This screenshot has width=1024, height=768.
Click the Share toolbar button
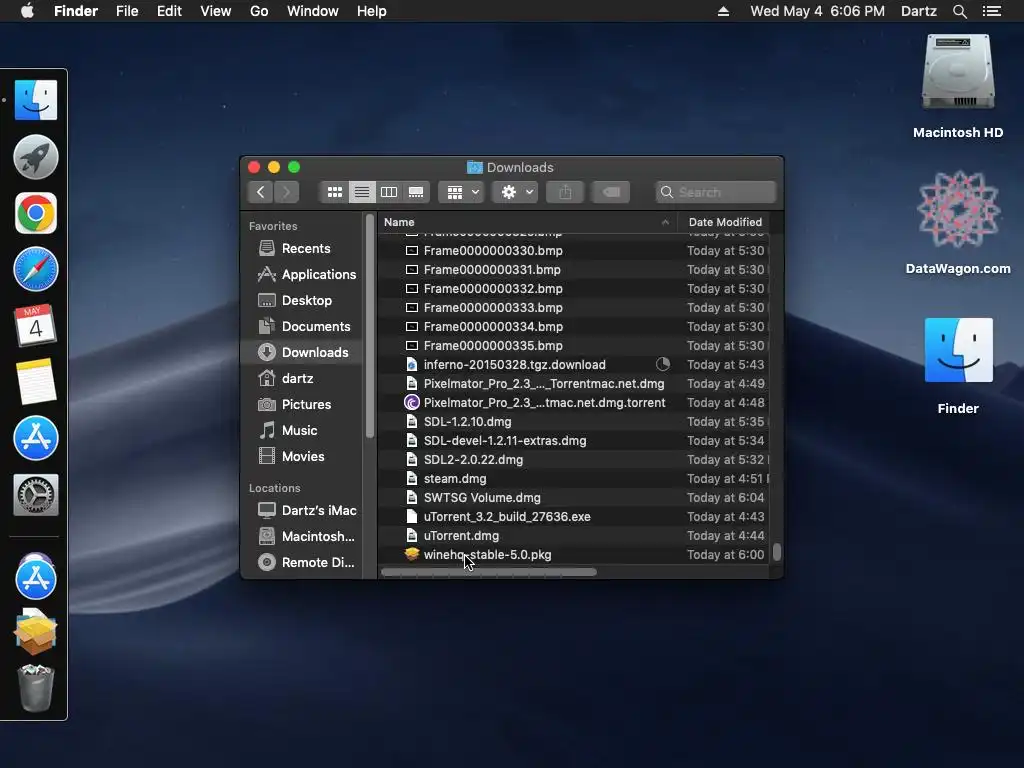coord(565,192)
